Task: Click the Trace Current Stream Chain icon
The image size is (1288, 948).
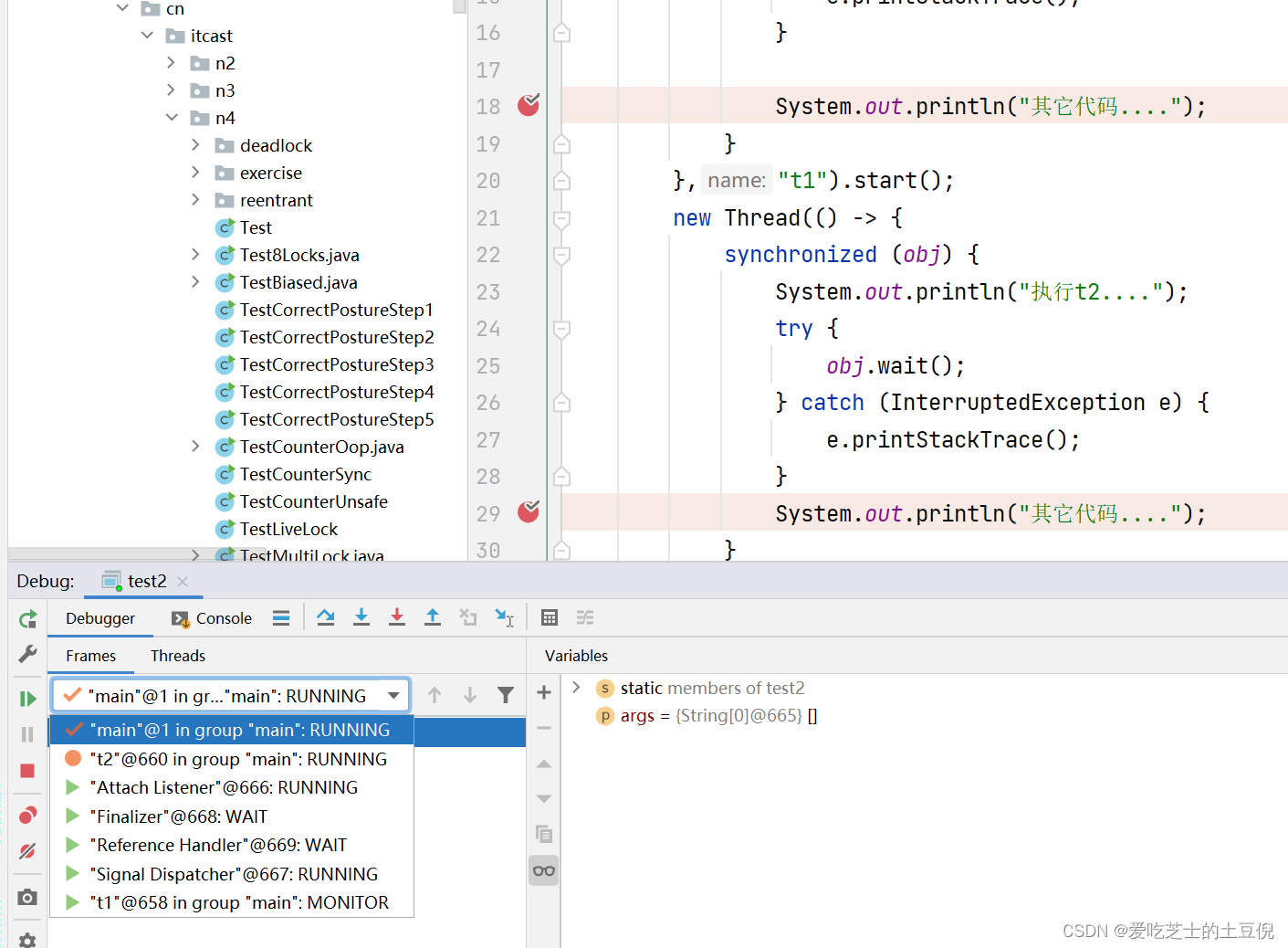Action: [585, 618]
